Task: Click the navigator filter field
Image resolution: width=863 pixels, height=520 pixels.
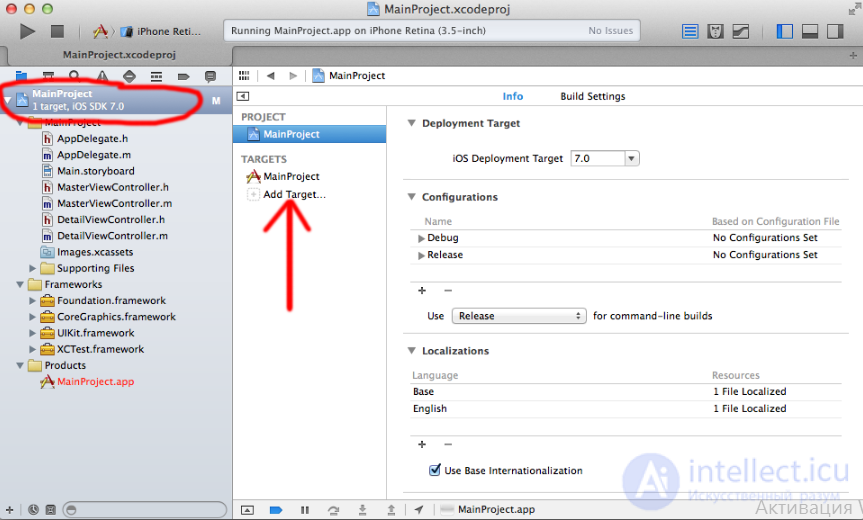Action: 145,510
